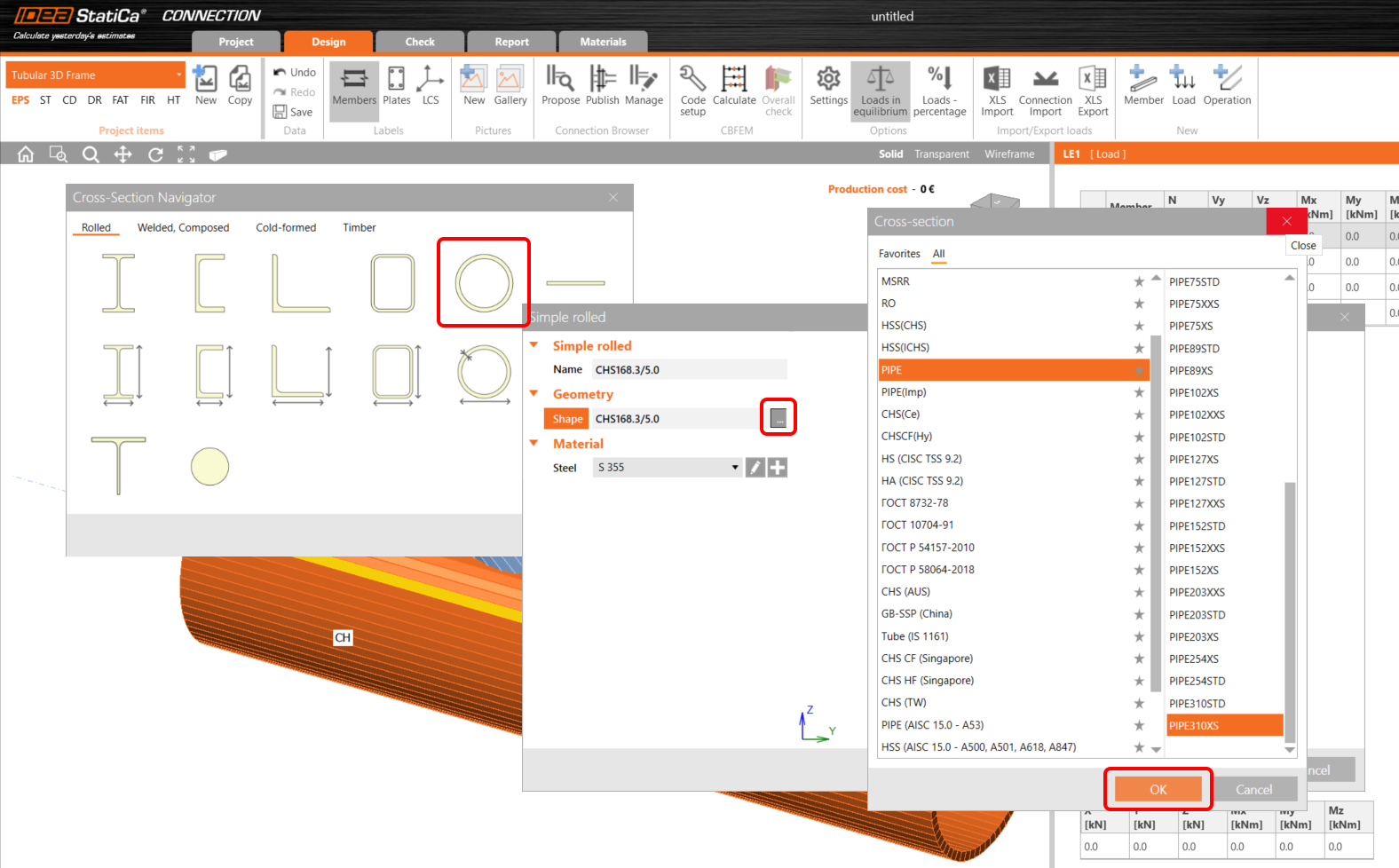Click the home view icon
The image size is (1399, 868).
coord(26,154)
